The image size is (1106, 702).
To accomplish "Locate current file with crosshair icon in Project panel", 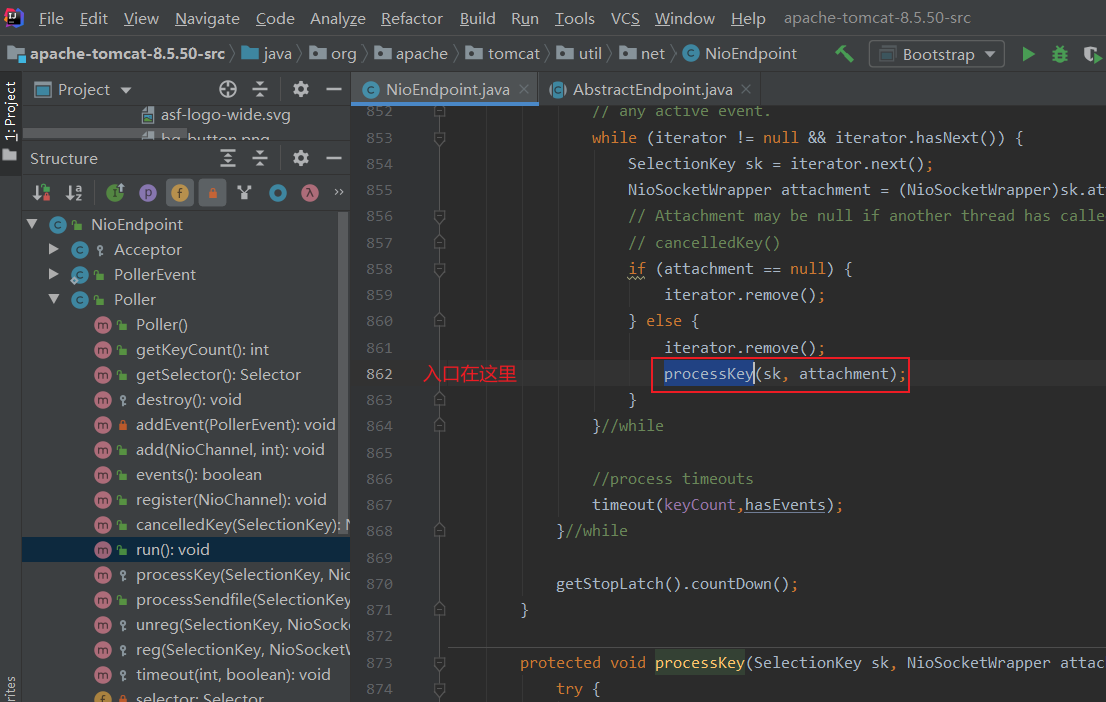I will point(228,89).
